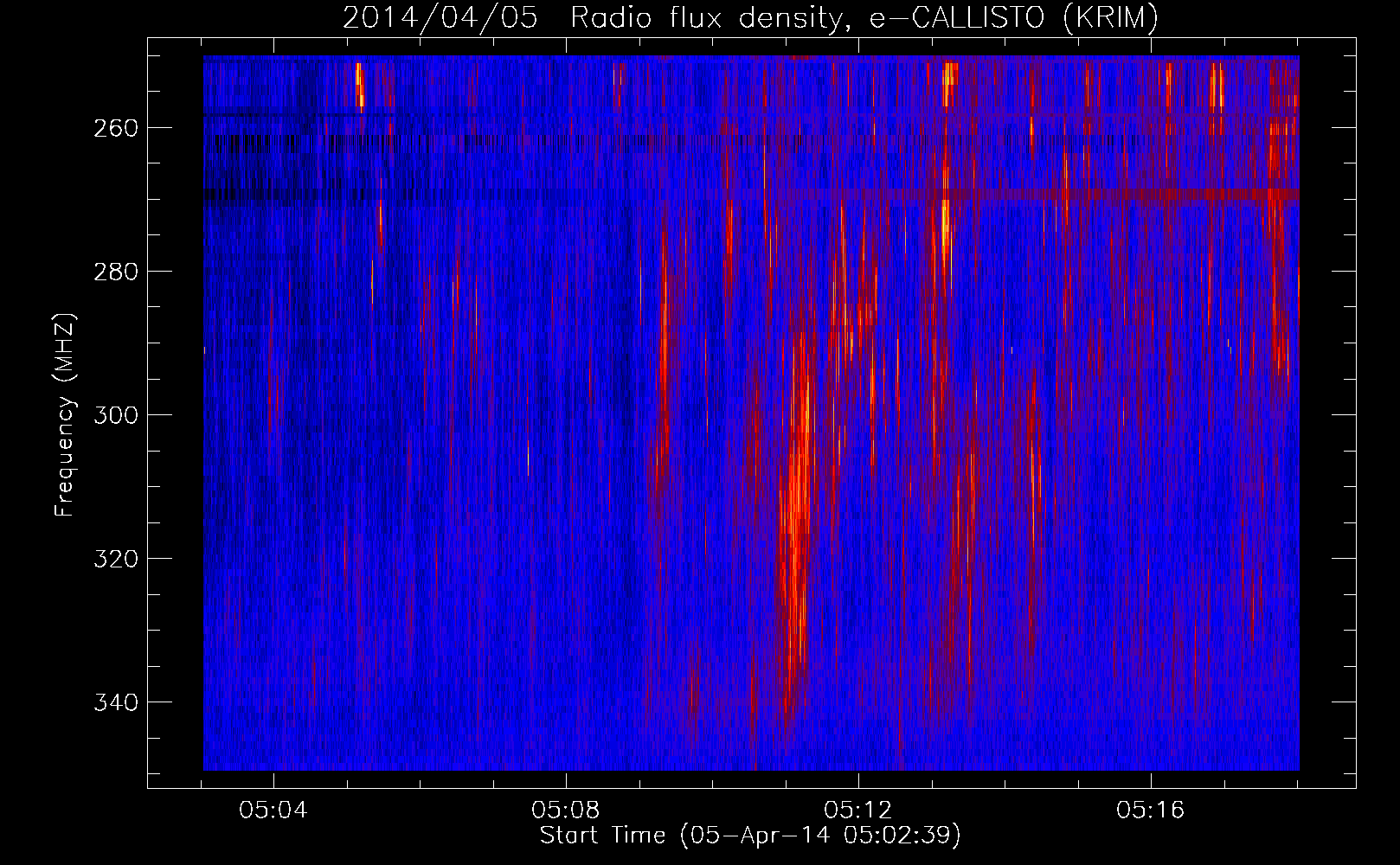
Task: Click the 300 frequency tick label
Action: (116, 415)
